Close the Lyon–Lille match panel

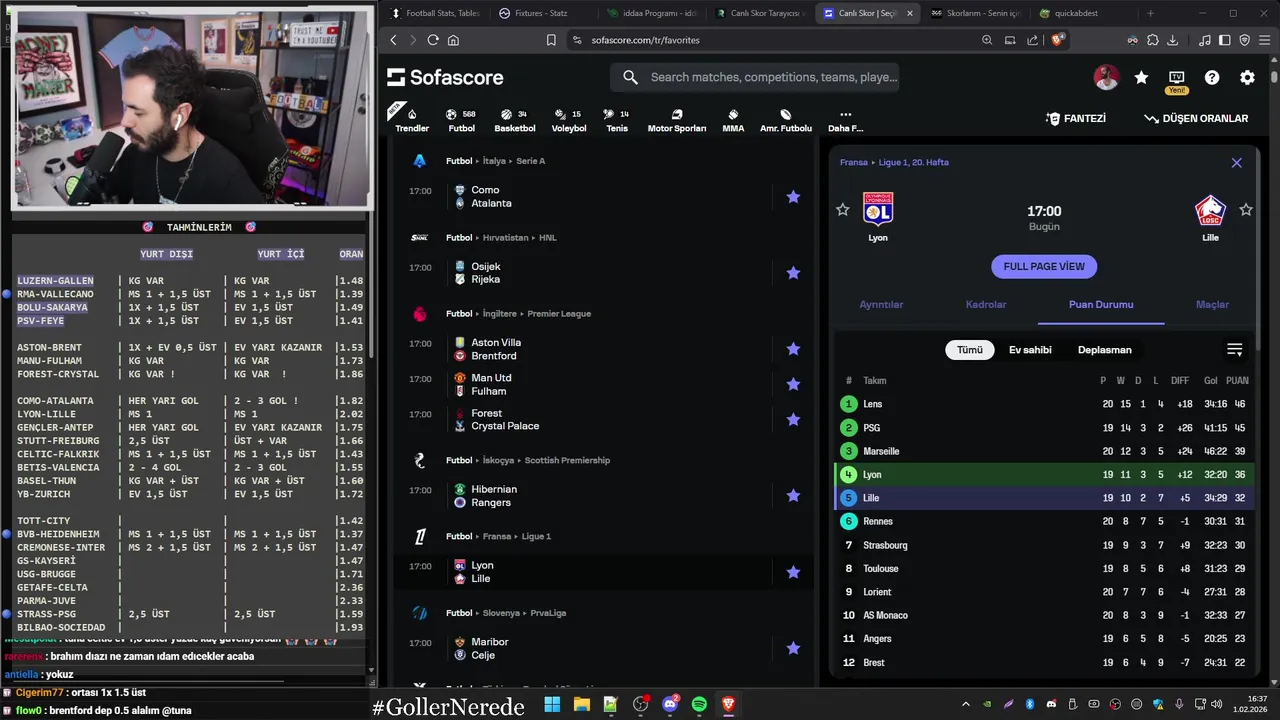click(x=1236, y=162)
